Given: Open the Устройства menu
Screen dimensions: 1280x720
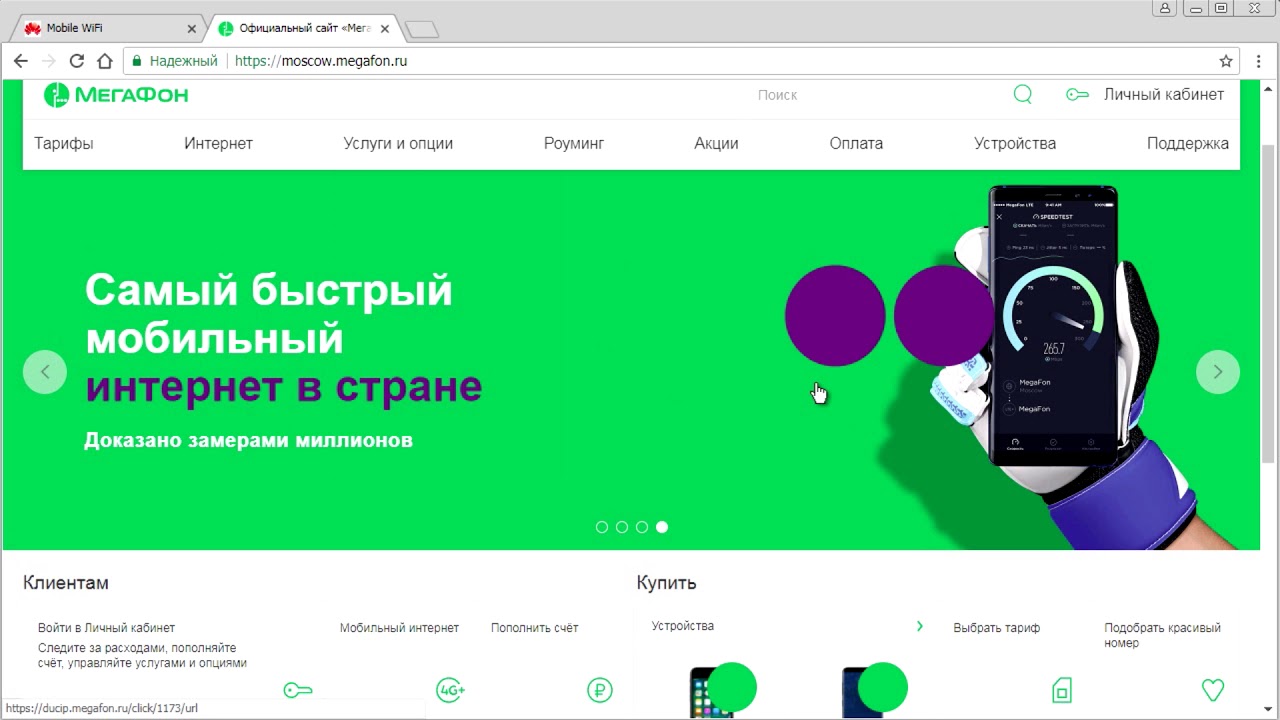Looking at the screenshot, I should coord(1015,144).
